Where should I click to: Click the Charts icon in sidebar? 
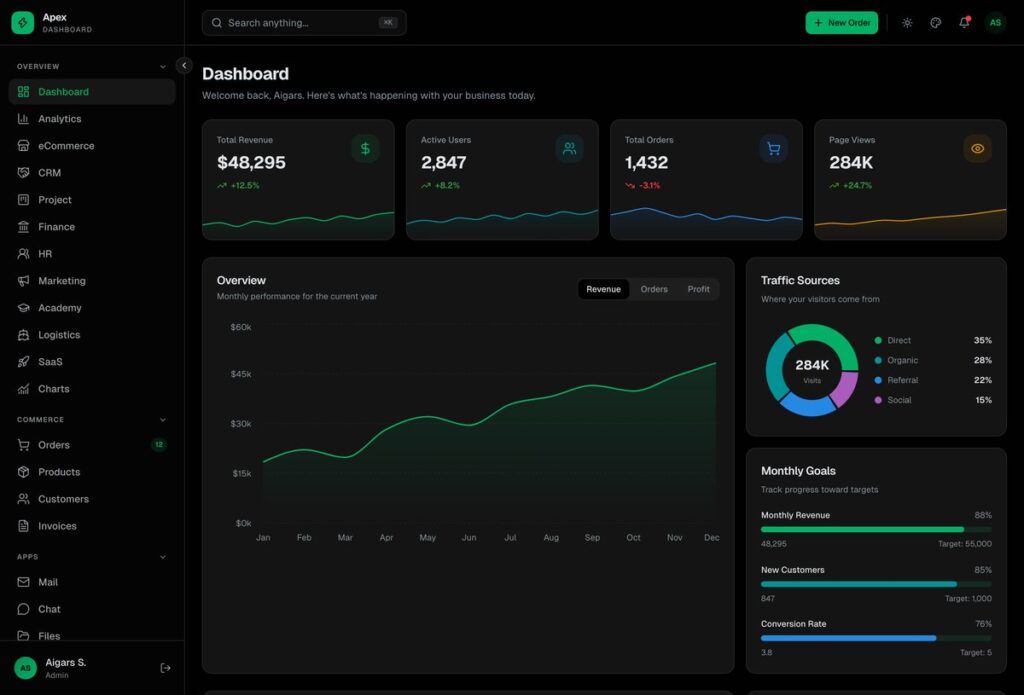pyautogui.click(x=24, y=389)
